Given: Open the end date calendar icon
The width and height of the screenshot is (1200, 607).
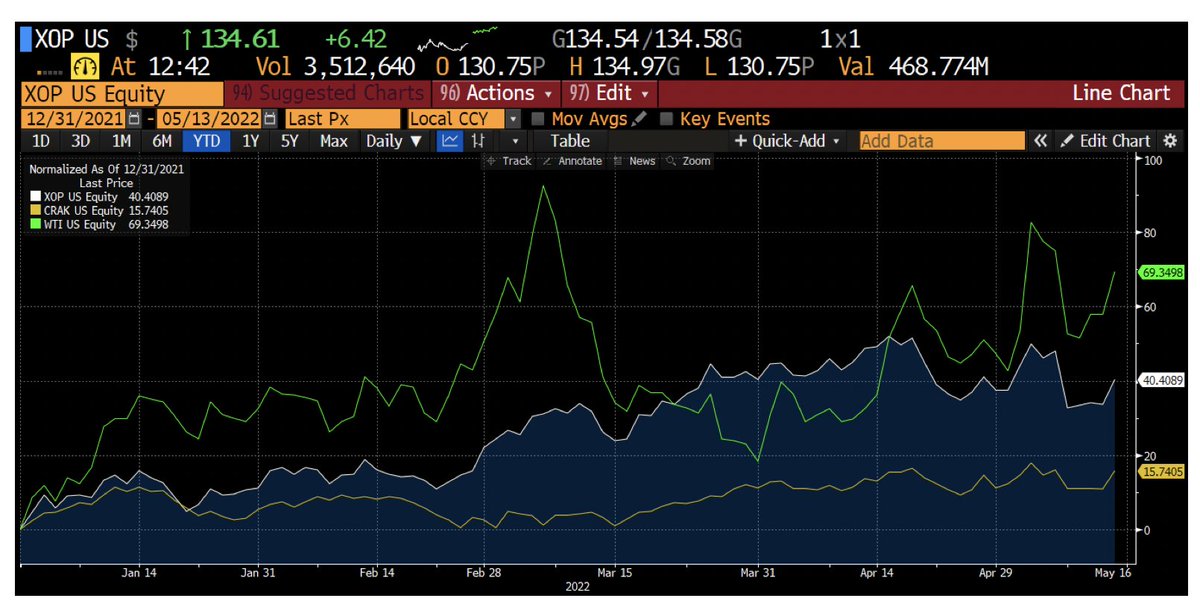Looking at the screenshot, I should [269, 119].
